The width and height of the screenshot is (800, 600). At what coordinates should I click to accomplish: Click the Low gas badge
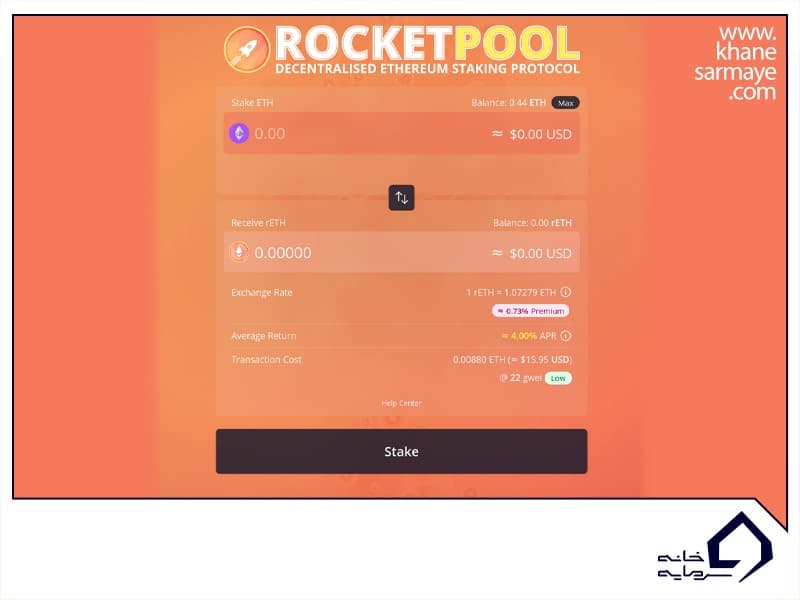point(558,378)
